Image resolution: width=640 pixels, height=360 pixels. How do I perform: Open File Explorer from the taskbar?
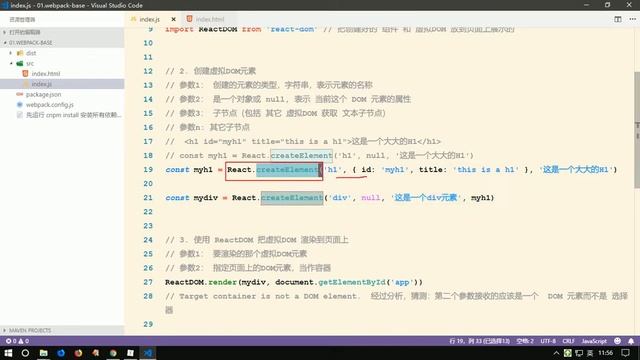(x=43, y=353)
